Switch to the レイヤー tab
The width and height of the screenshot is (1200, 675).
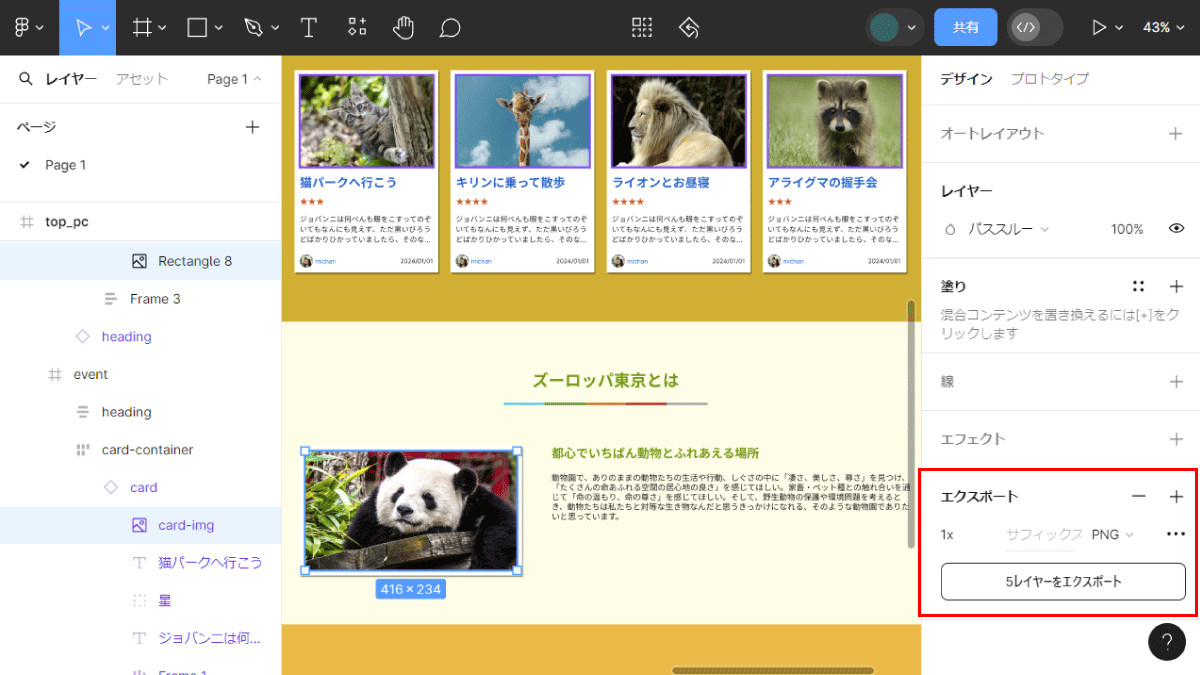71,79
